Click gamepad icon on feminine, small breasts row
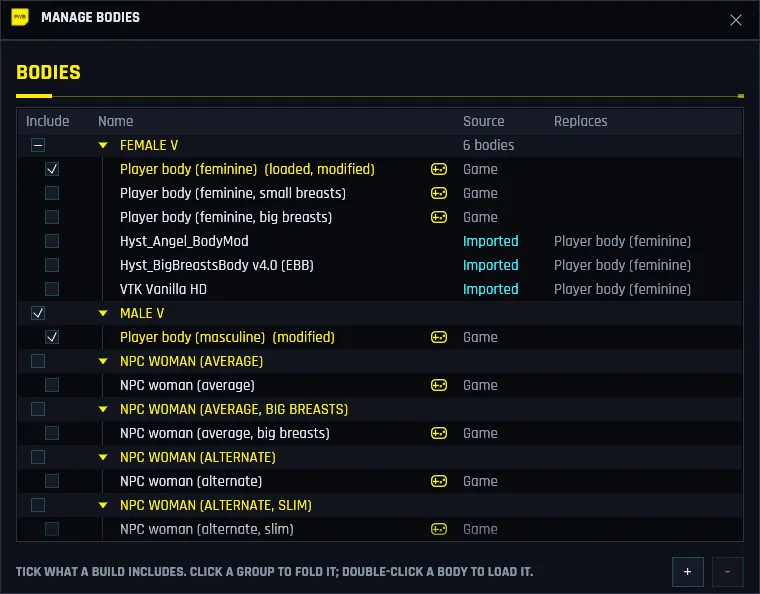The height and width of the screenshot is (594, 760). pyautogui.click(x=439, y=193)
